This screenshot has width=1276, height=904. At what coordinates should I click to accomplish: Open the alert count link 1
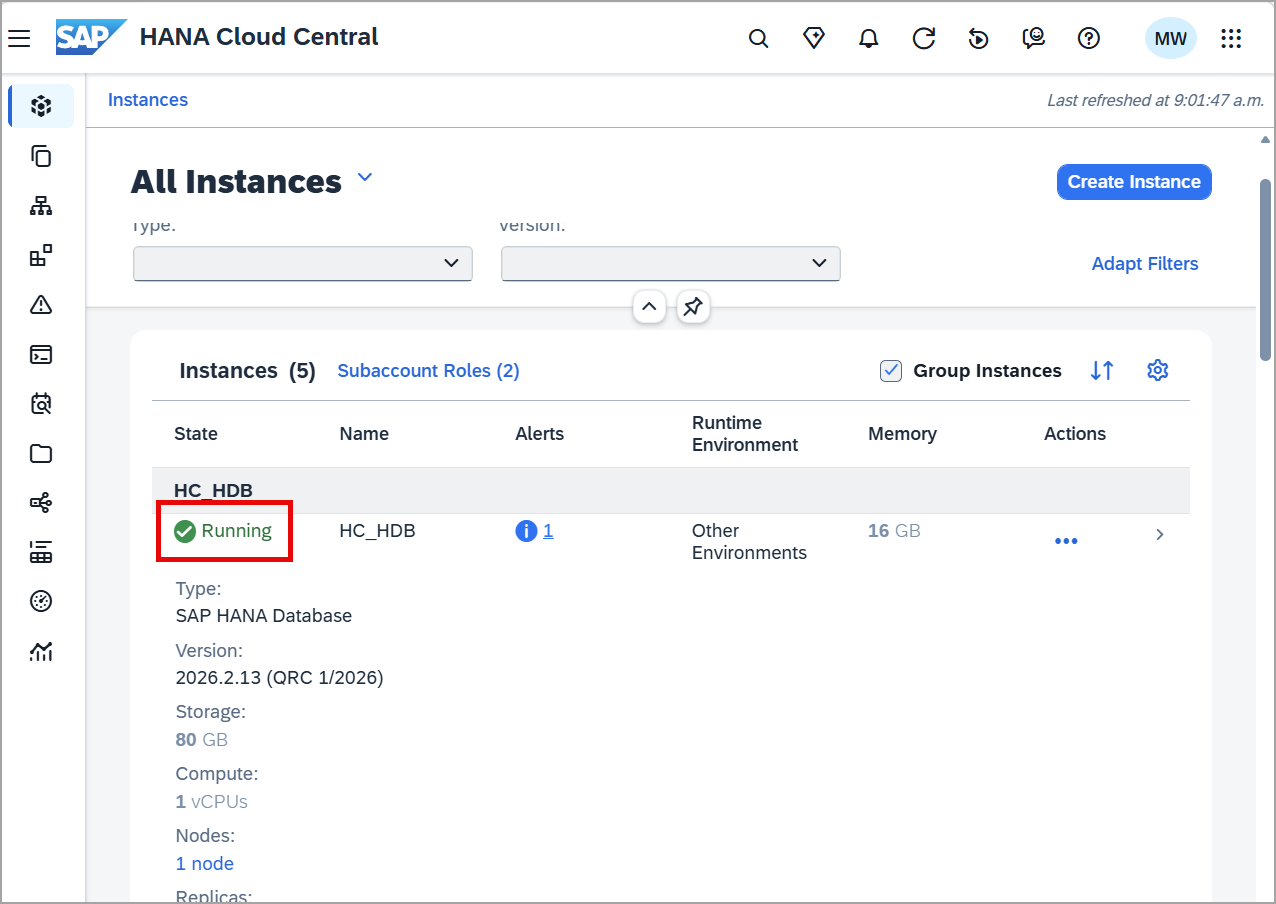(548, 531)
